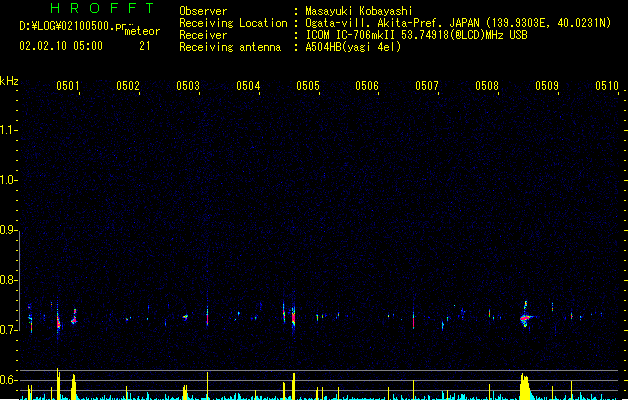
Task: Click the 0.6 kHz frequency label
Action: click(7, 380)
